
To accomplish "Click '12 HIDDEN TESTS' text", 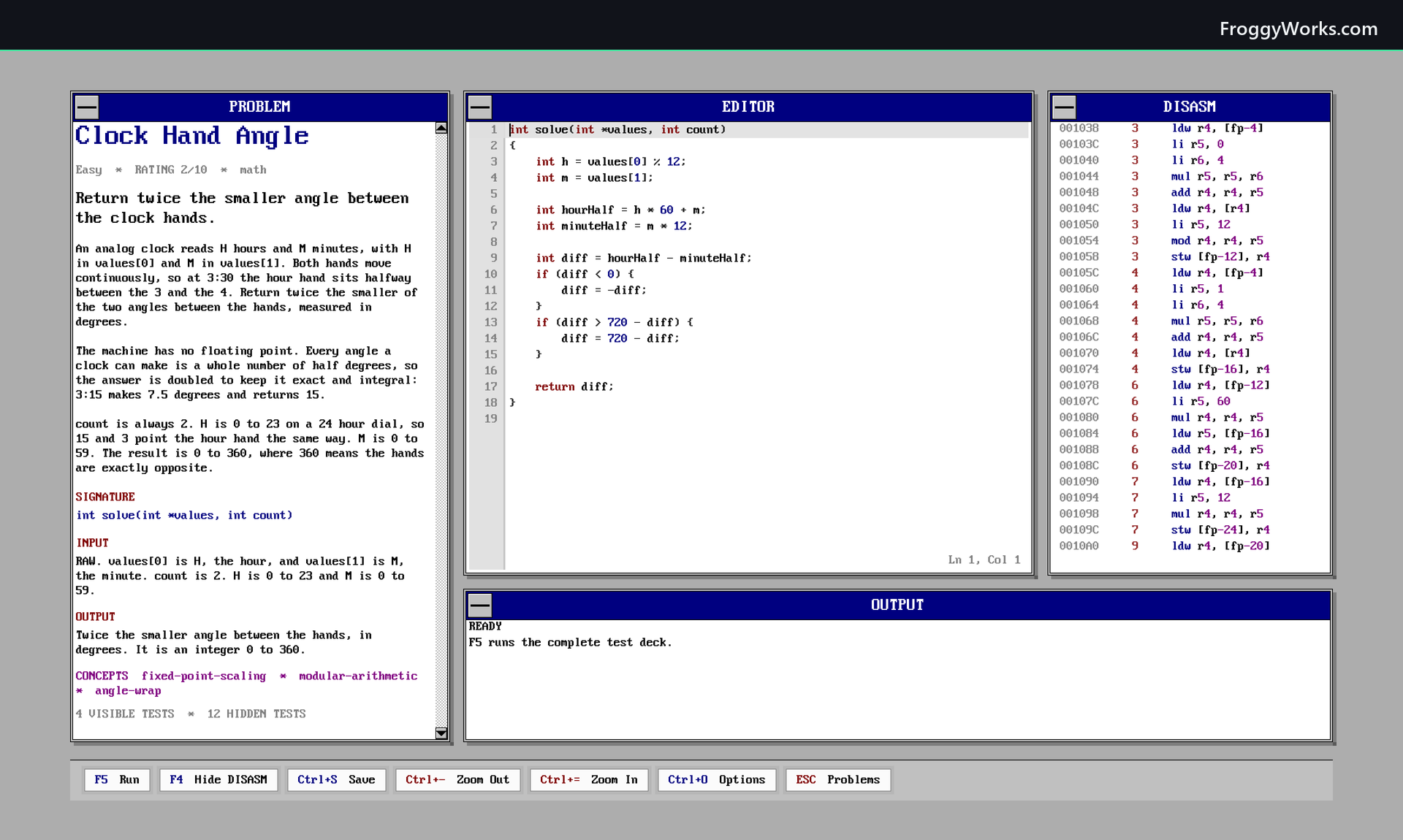I will point(256,714).
